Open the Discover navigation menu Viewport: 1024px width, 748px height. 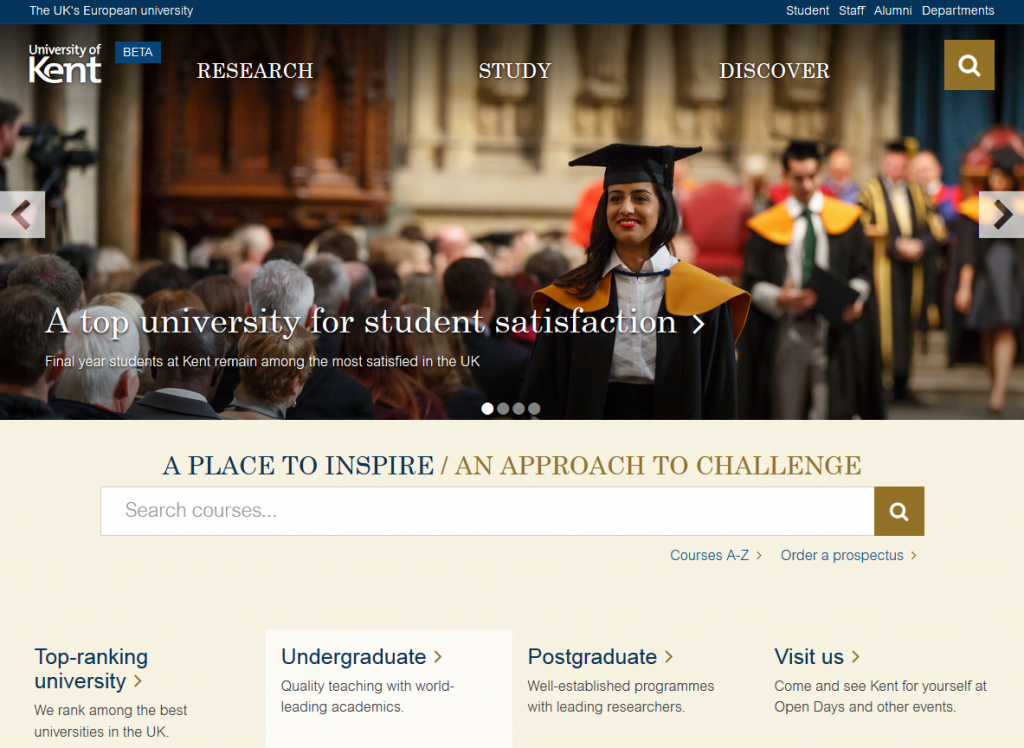click(x=774, y=71)
